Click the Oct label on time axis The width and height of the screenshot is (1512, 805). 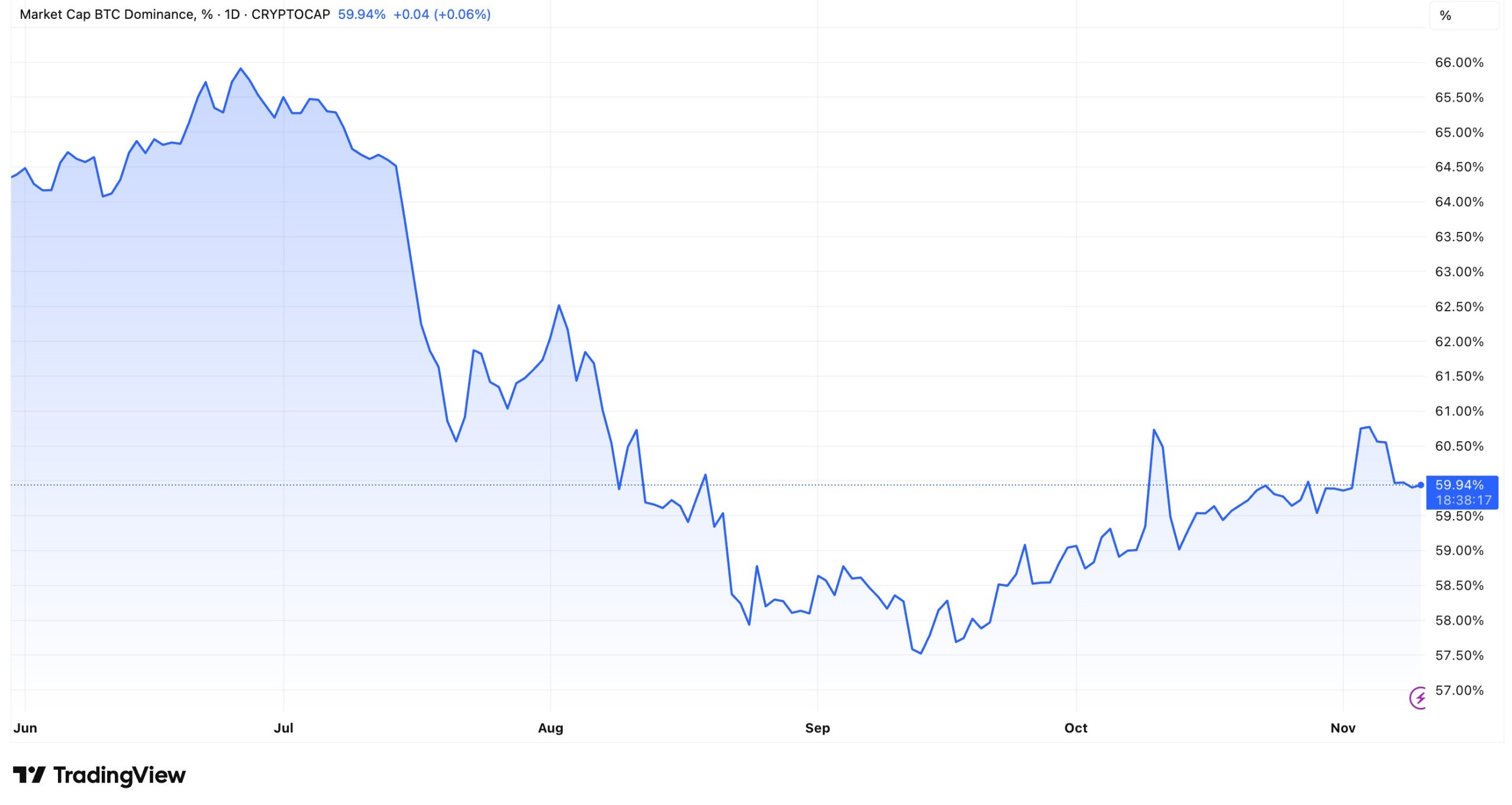(1076, 728)
